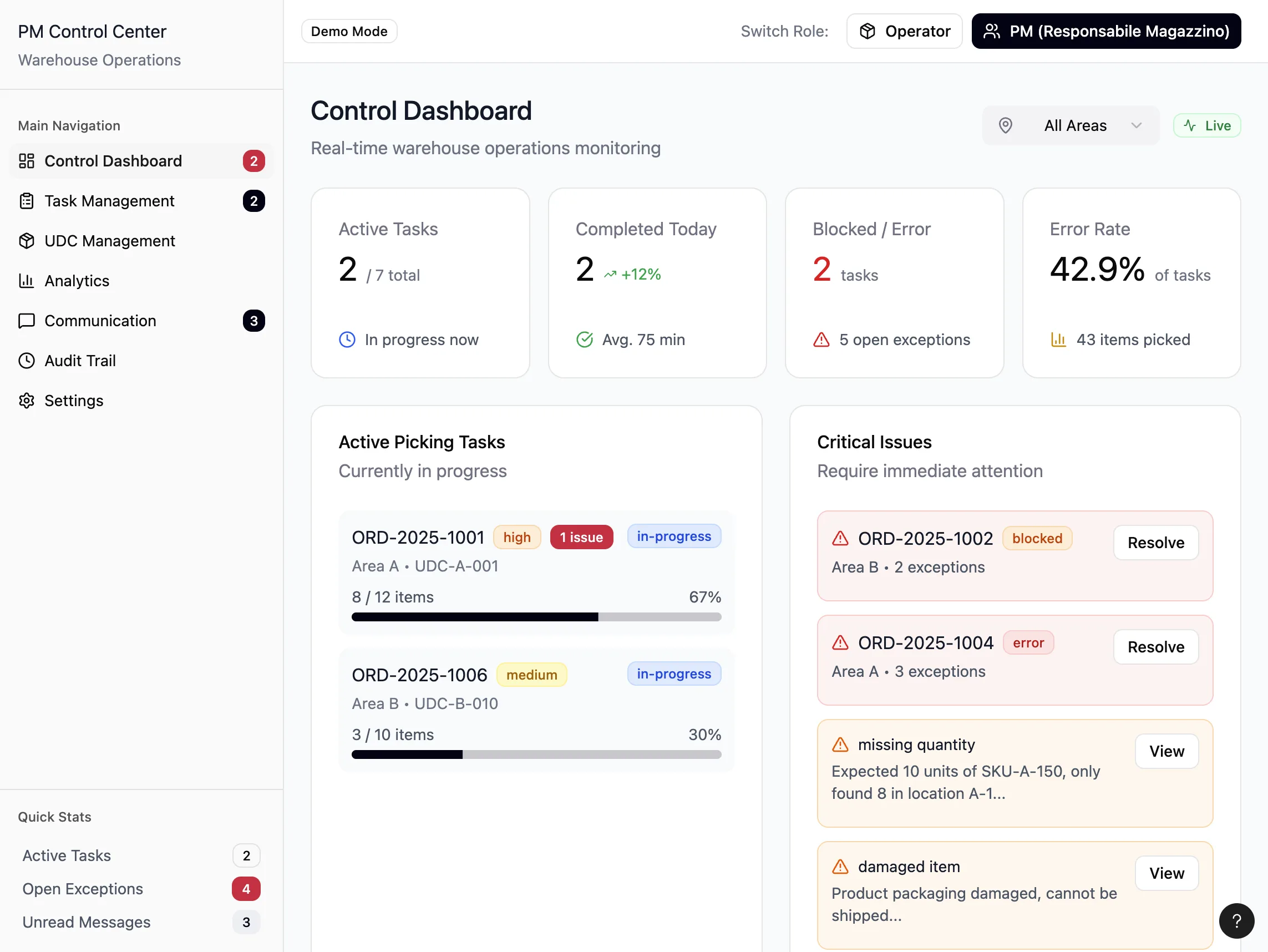This screenshot has height=952, width=1268.
Task: Open the All Areas dropdown
Action: (1070, 125)
